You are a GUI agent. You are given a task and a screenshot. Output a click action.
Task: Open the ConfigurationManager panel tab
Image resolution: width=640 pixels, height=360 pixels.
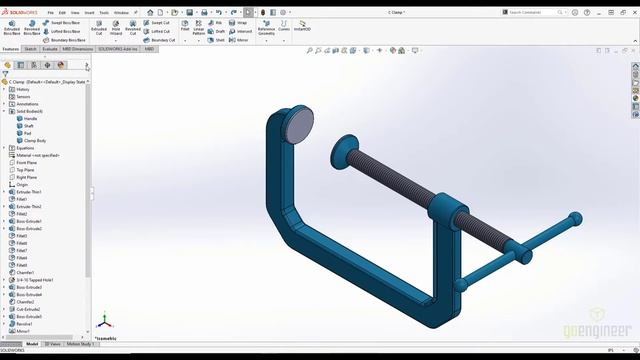34,65
